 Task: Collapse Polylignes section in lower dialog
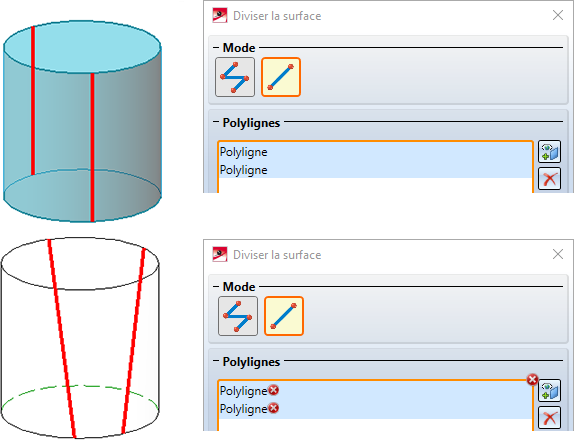click(x=216, y=361)
